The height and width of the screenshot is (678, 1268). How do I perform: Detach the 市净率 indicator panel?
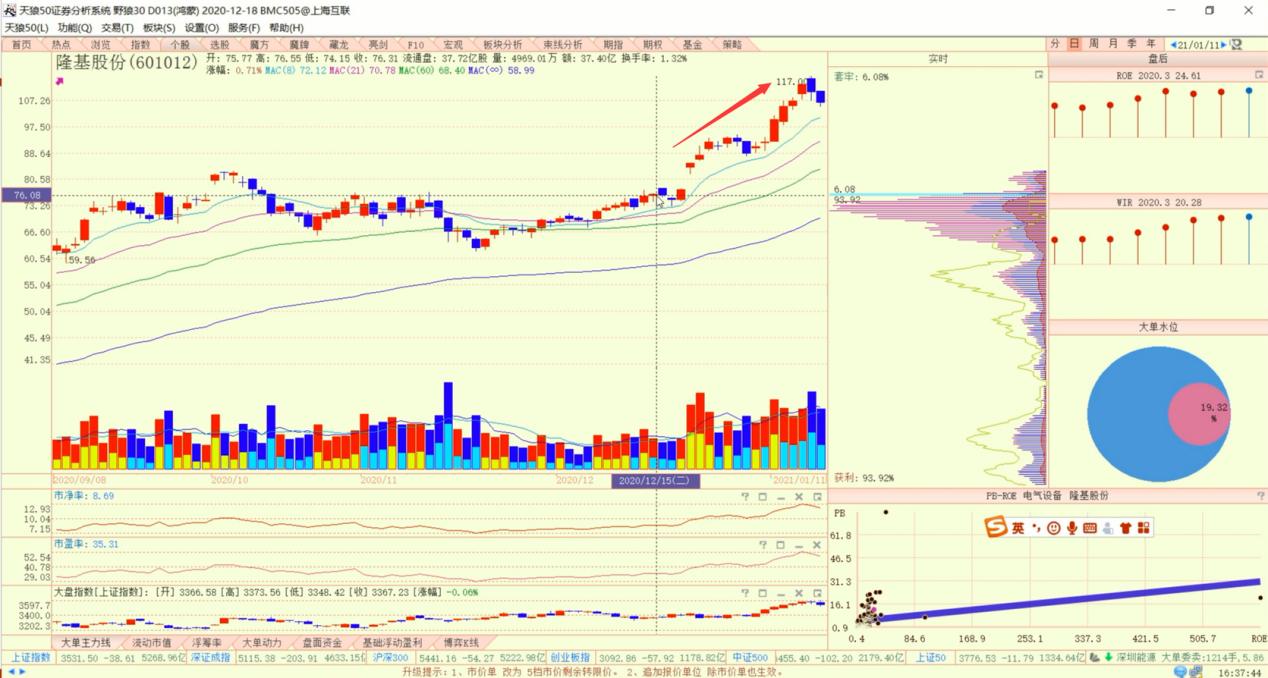(x=817, y=496)
